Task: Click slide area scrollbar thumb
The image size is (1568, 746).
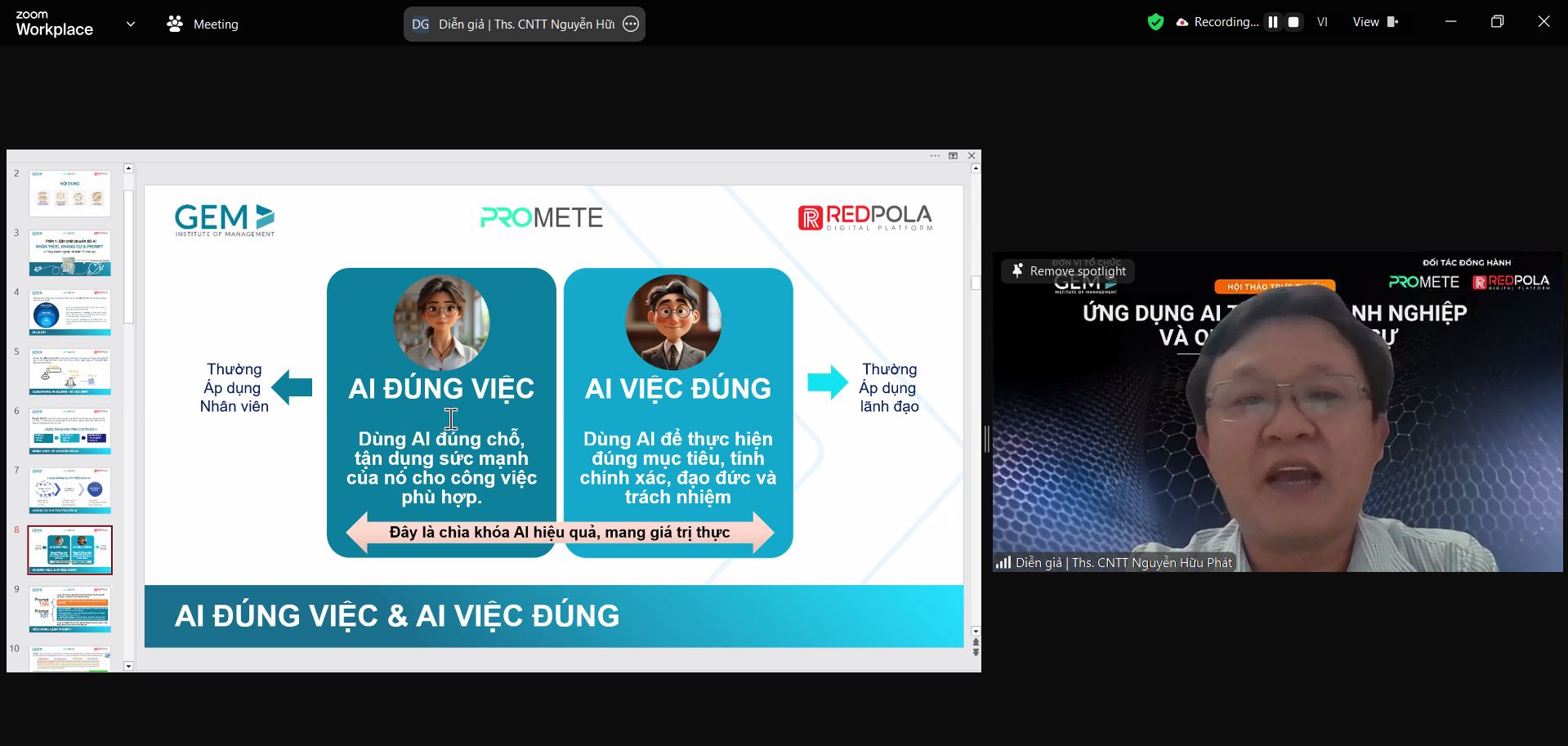Action: [976, 283]
